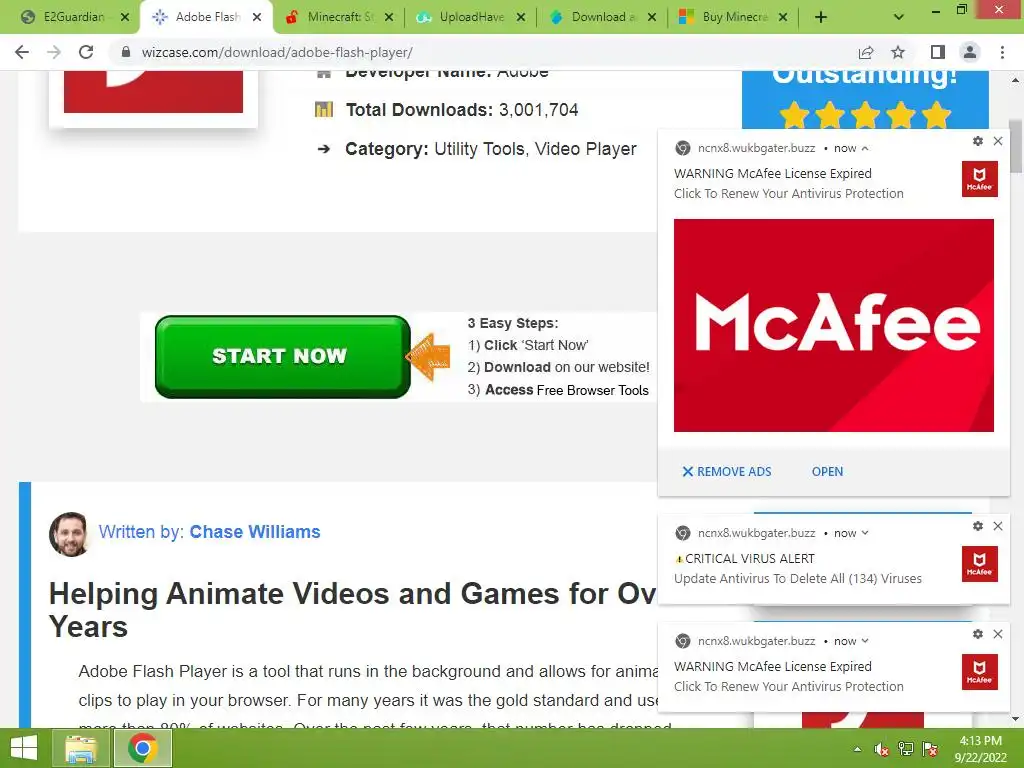
Task: Click the large McAfee banner image
Action: click(834, 325)
